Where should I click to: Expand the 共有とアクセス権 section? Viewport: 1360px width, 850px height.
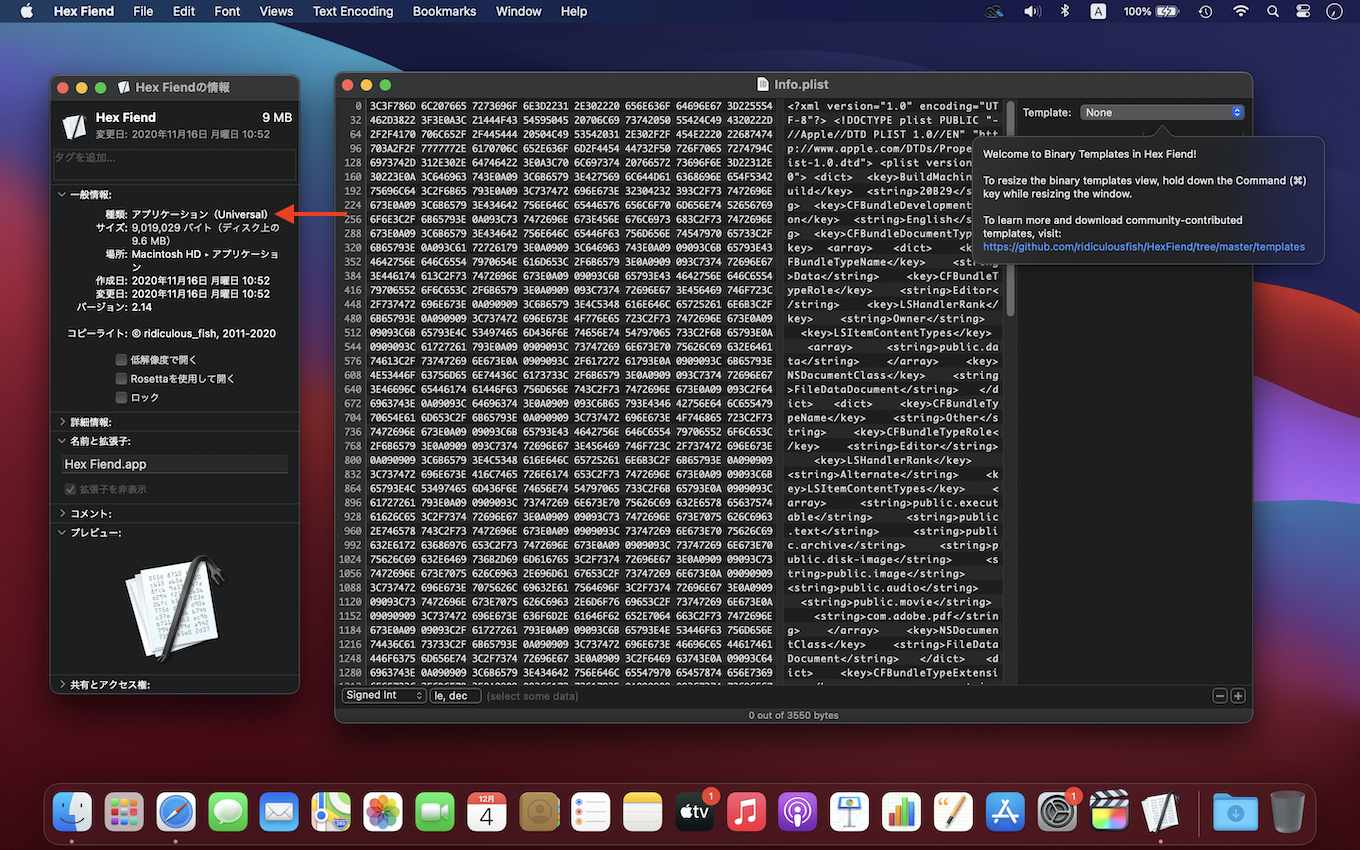pos(62,685)
